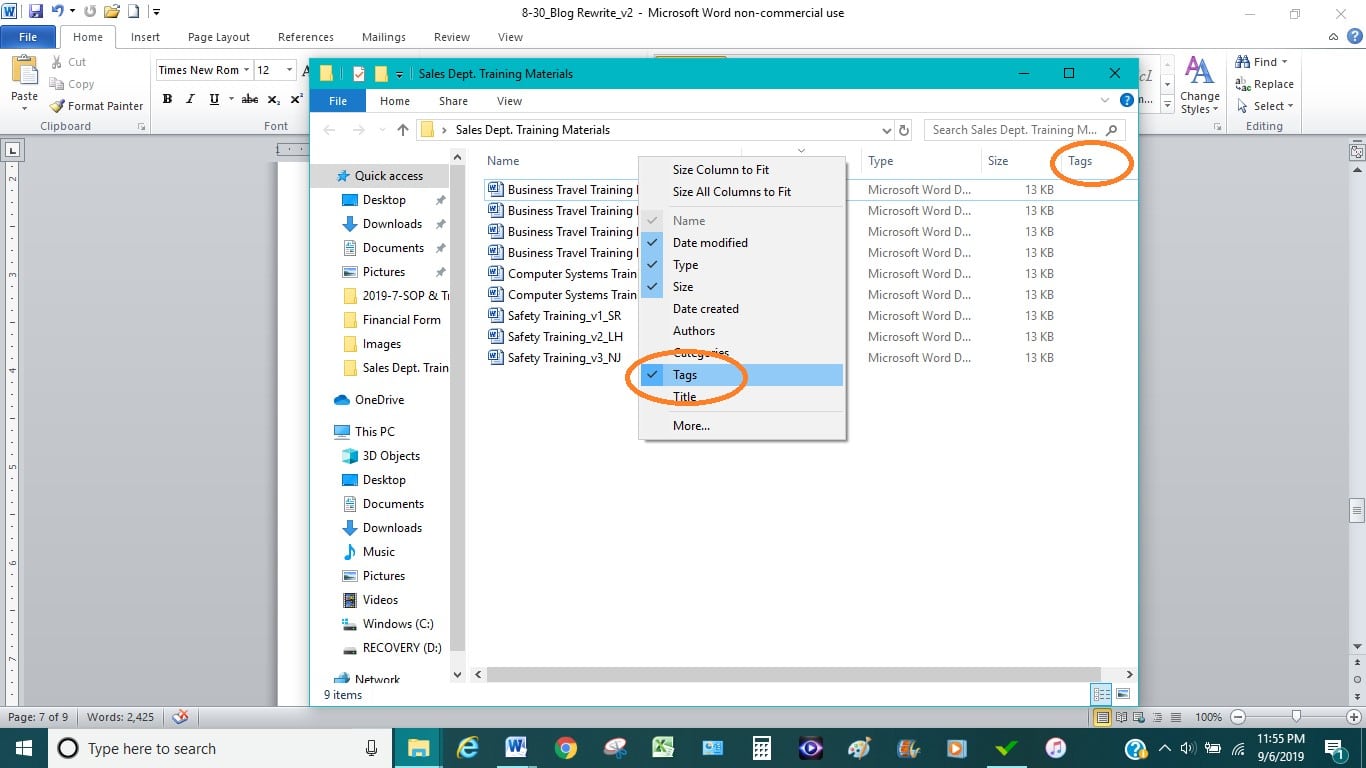Uncheck the Tags column option

685,375
